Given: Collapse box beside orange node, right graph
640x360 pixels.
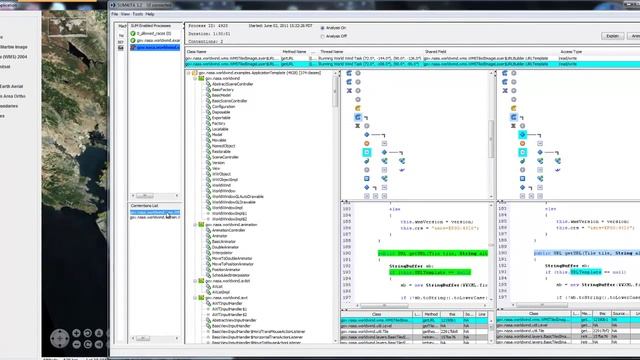Looking at the screenshot, I should 540,143.
